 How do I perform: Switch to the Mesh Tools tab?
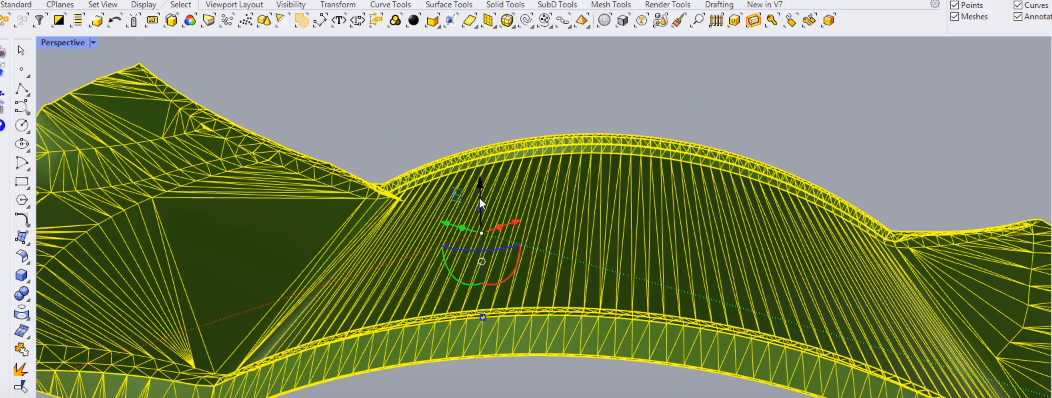pyautogui.click(x=611, y=5)
